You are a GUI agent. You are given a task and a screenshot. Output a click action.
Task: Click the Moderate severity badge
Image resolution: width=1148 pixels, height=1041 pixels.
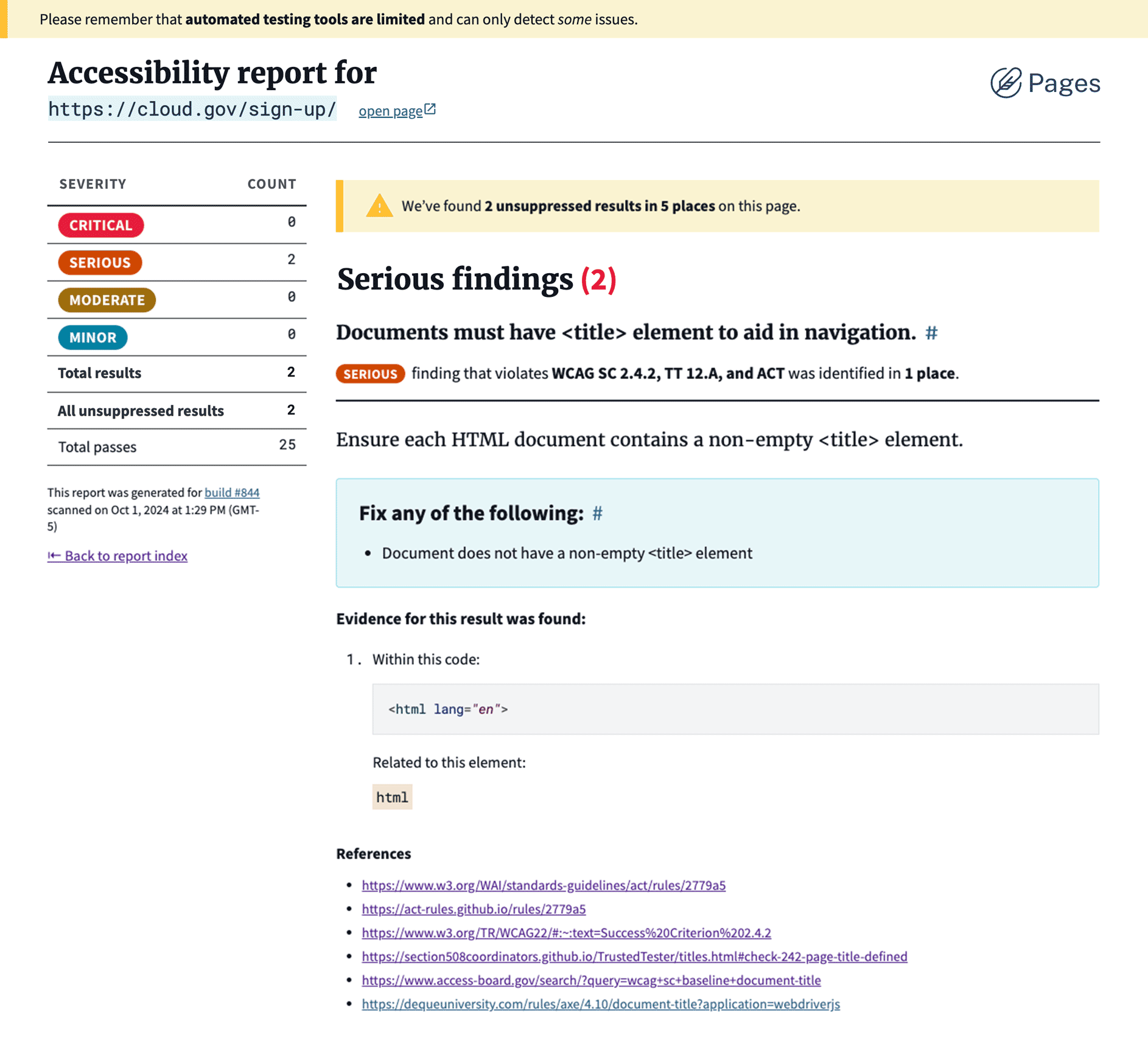pos(107,300)
